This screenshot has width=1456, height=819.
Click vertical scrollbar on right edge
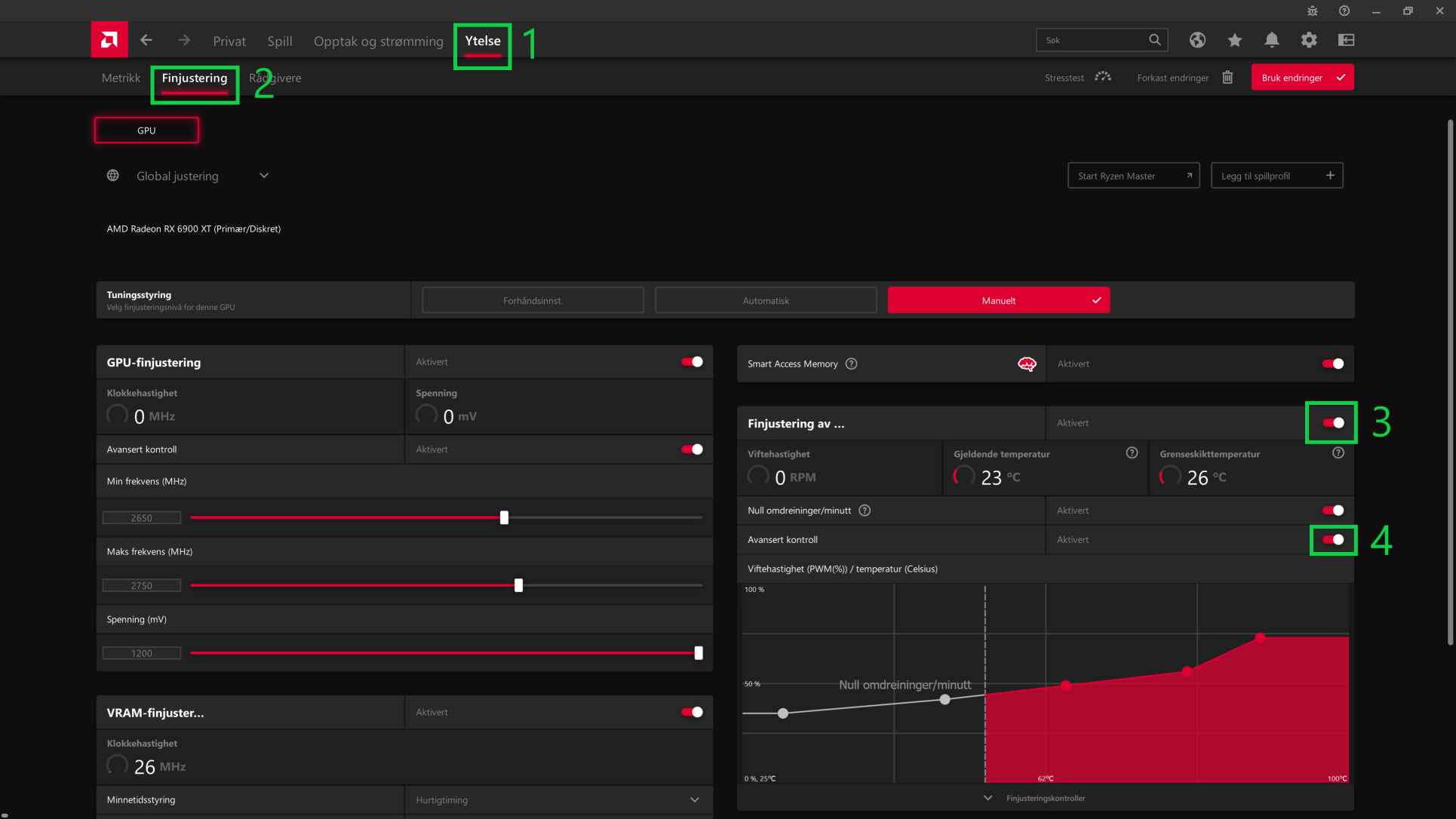(x=1449, y=382)
